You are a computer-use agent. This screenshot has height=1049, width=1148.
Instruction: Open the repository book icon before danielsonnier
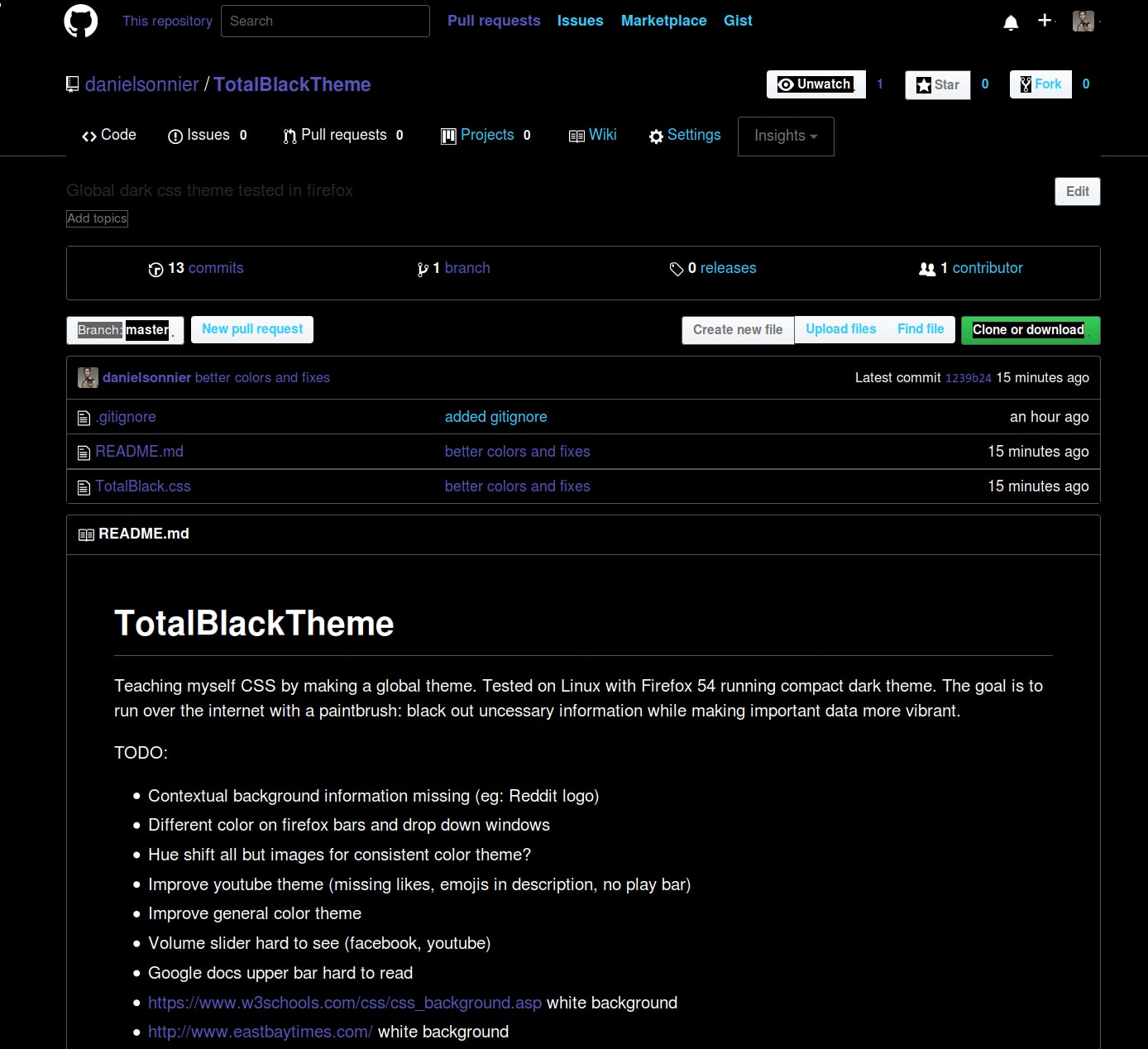click(x=72, y=84)
